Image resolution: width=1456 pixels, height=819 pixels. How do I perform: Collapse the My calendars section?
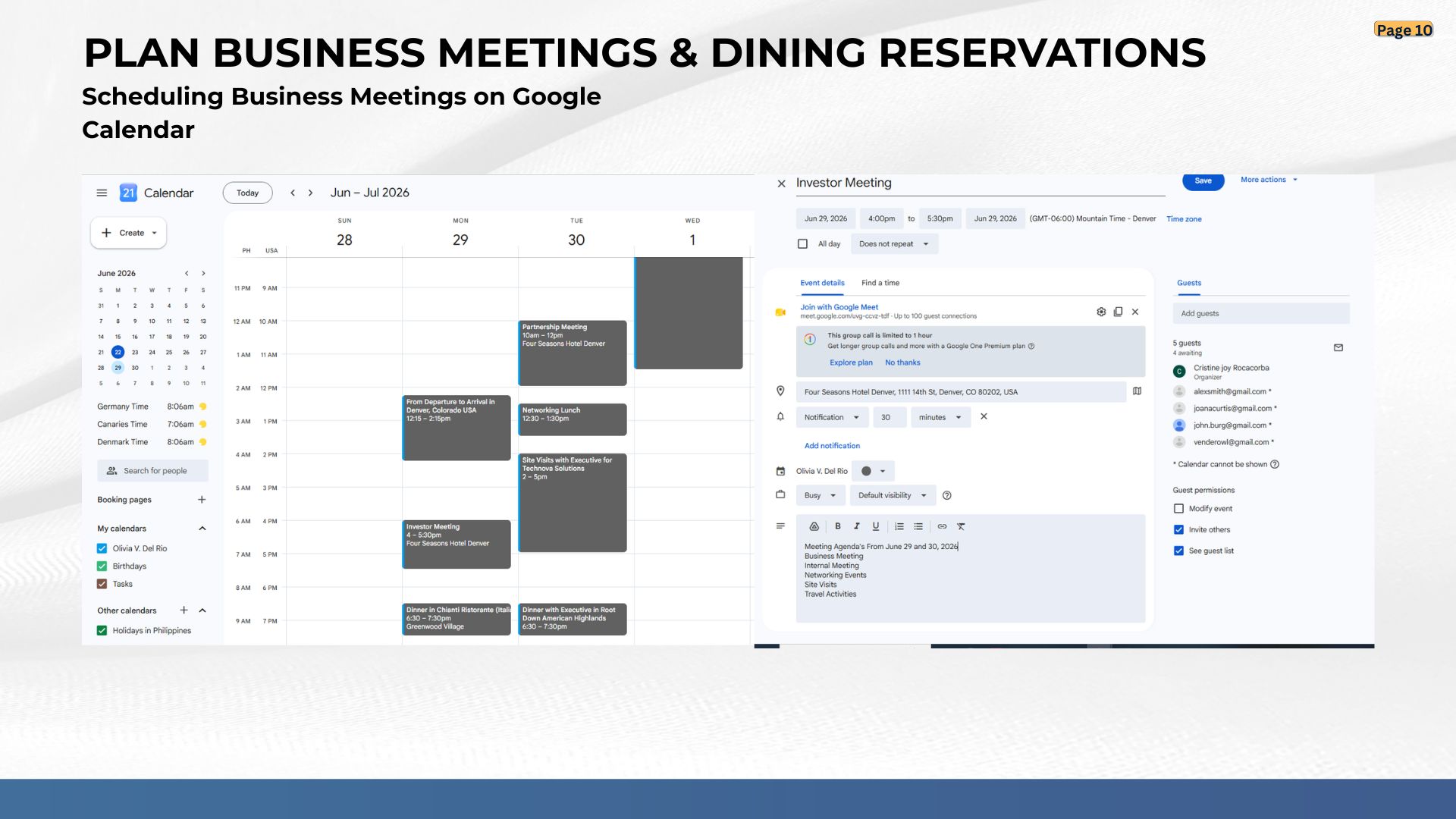click(x=202, y=529)
